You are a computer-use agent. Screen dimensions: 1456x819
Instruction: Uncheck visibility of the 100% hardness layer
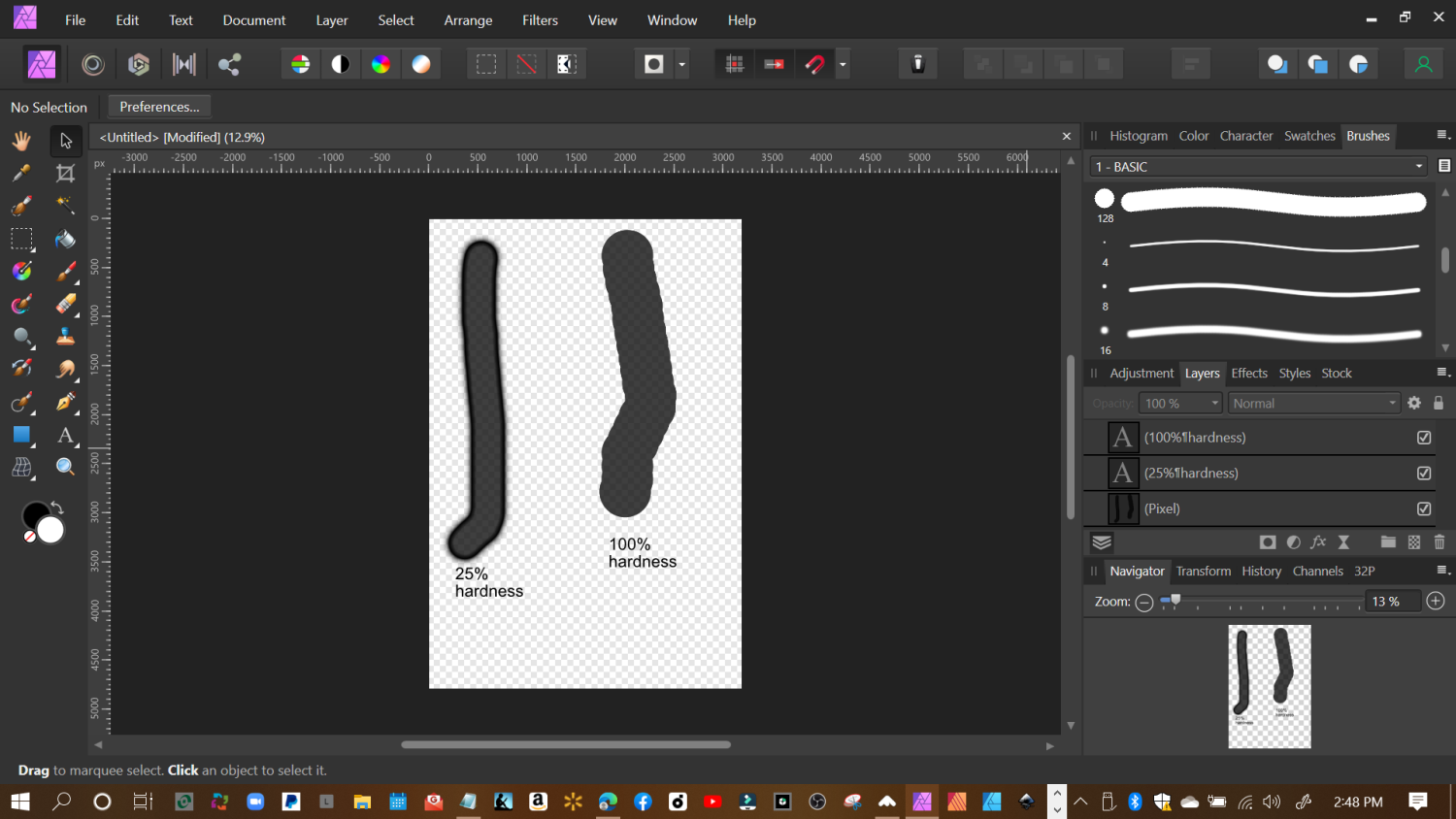[x=1424, y=438]
